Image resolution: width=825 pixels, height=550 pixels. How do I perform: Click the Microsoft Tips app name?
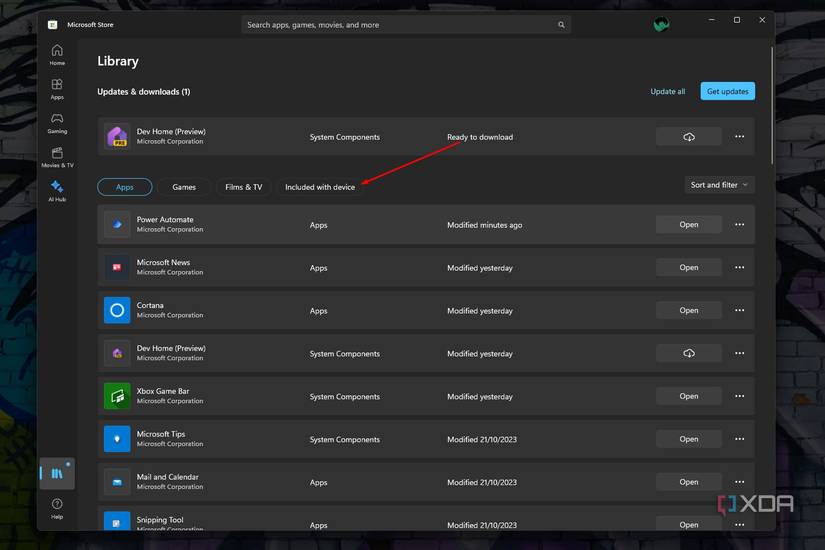[x=160, y=434]
